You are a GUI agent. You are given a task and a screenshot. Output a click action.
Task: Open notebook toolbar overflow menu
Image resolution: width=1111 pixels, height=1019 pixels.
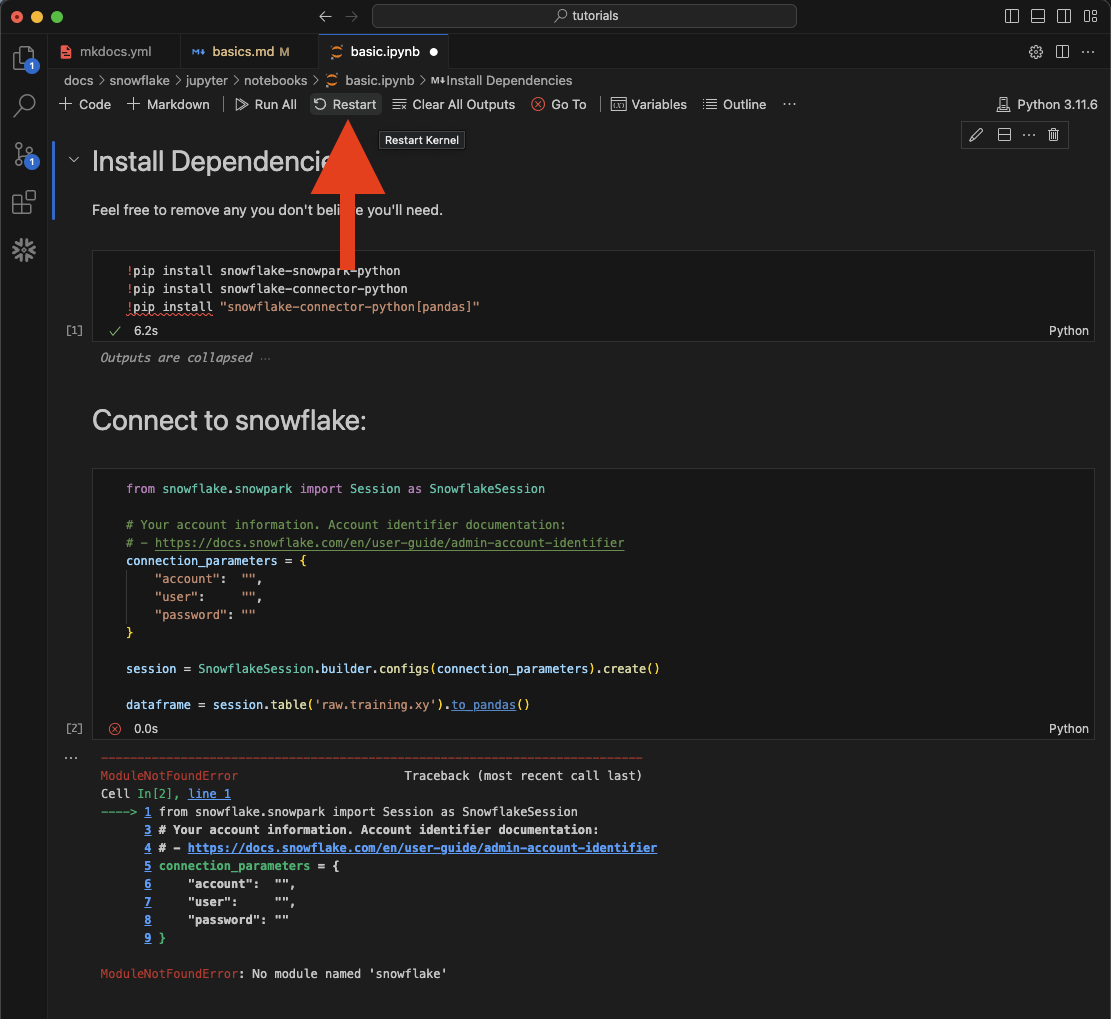click(x=789, y=104)
